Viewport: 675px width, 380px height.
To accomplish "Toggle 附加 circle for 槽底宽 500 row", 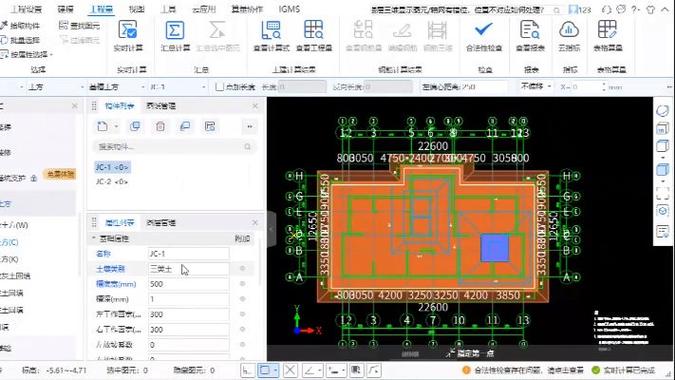I will pyautogui.click(x=242, y=284).
